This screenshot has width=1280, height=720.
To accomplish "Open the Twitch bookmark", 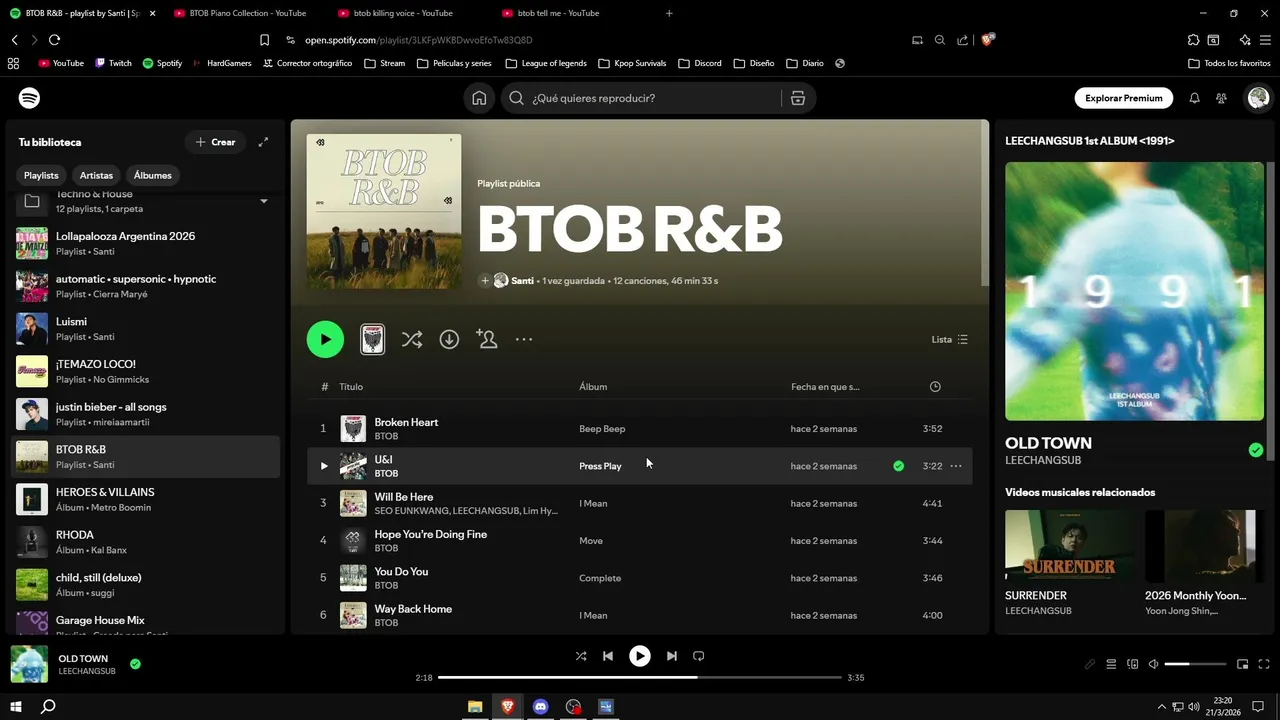I will click(113, 63).
